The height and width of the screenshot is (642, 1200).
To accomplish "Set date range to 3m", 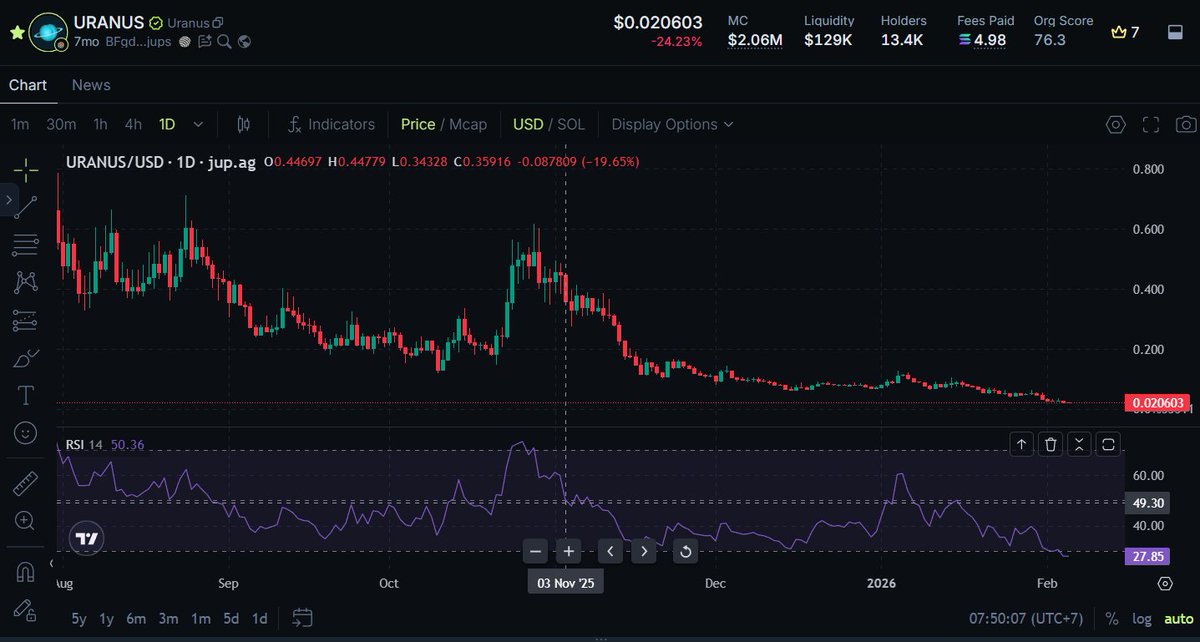I will 169,618.
